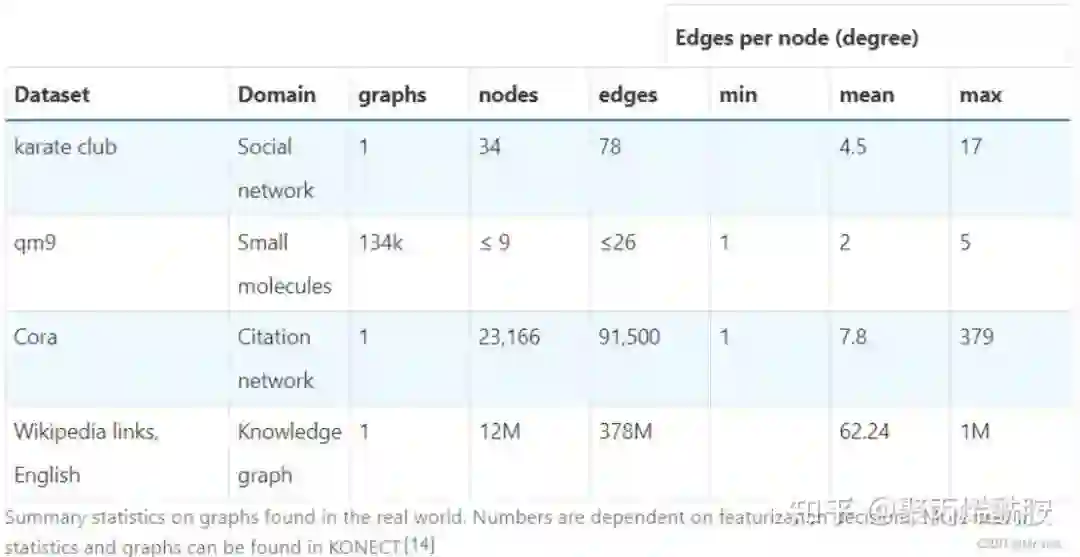Click the 23,166 nodes value

(x=509, y=337)
